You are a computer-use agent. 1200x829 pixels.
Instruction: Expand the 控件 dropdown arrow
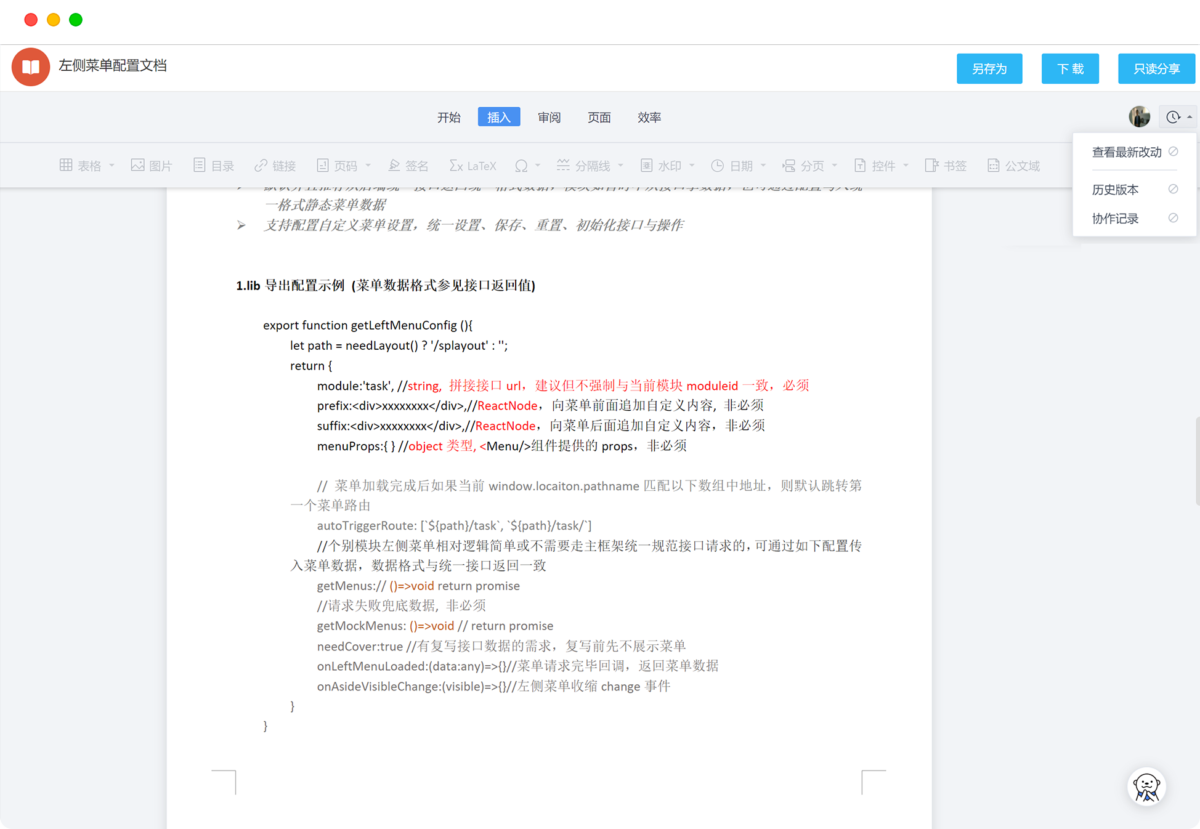[906, 166]
